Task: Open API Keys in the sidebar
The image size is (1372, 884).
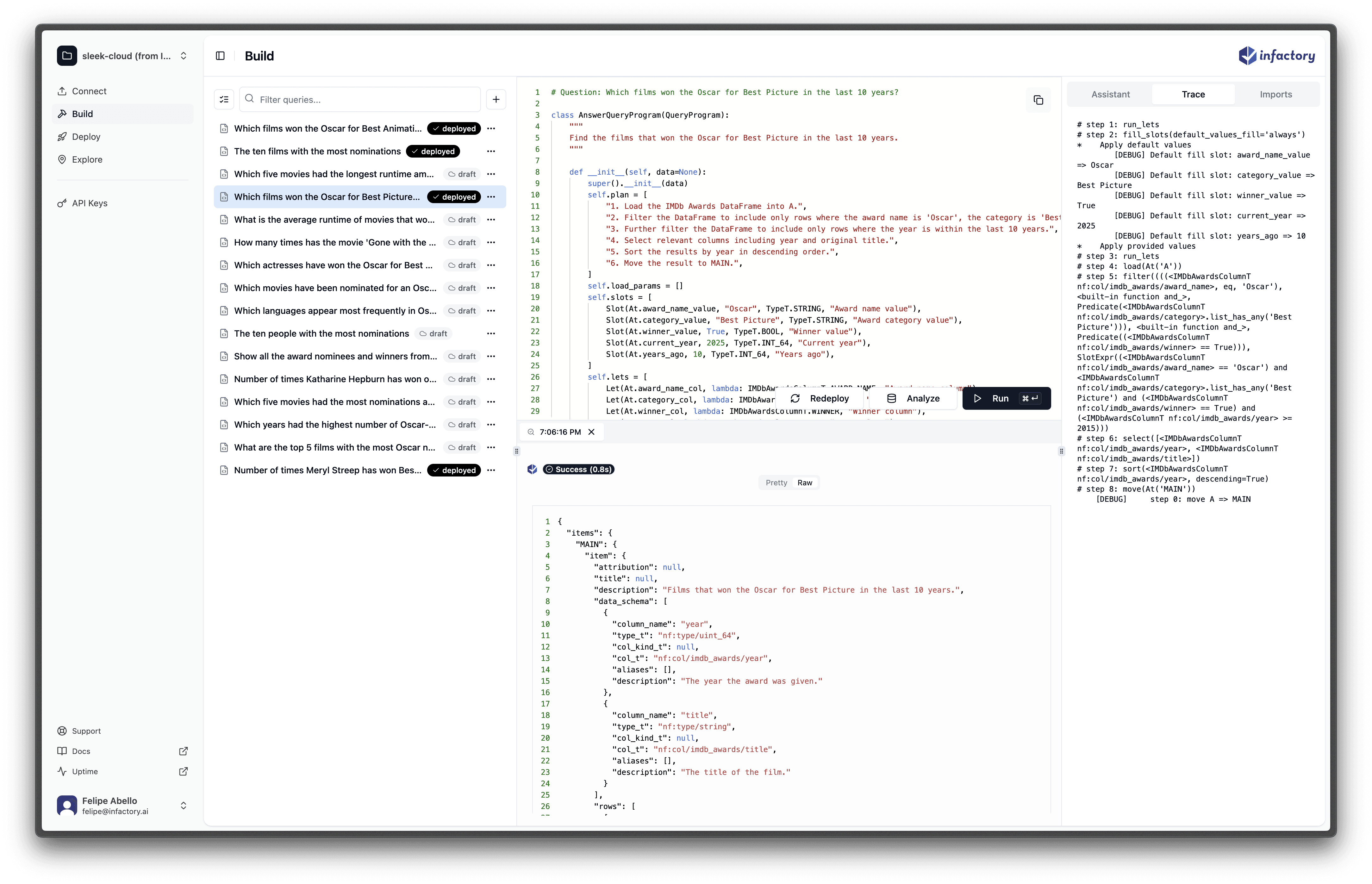Action: tap(122, 203)
